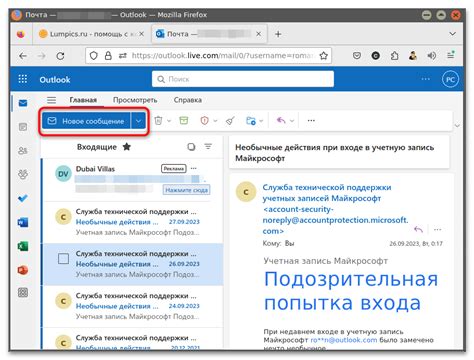Viewport: 474px width, 360px height.
Task: Open the delete options dropdown arrow
Action: [169, 121]
